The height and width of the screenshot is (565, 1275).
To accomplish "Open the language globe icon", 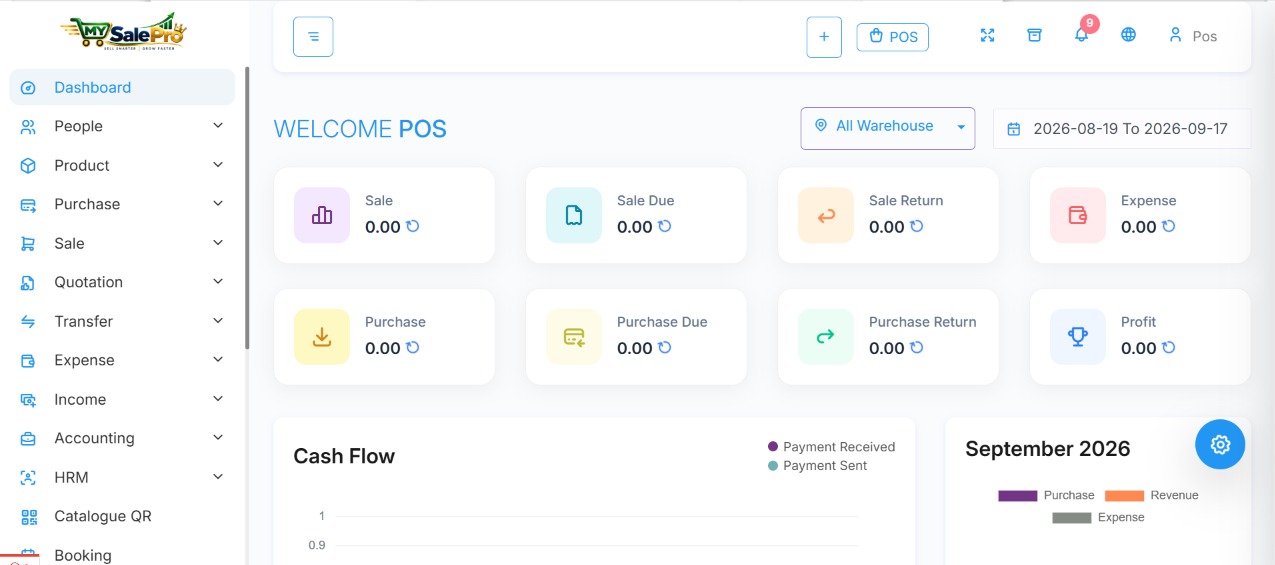I will [x=1128, y=35].
